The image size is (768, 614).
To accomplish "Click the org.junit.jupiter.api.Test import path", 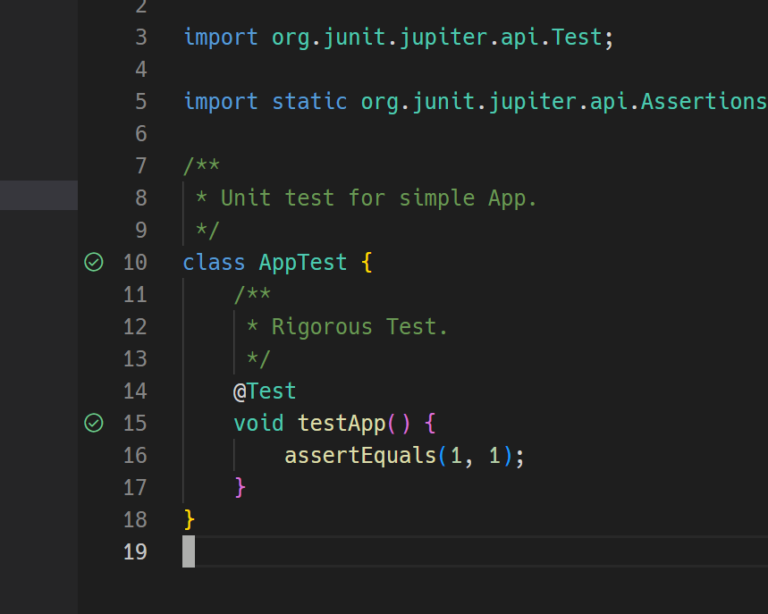I will tap(437, 37).
